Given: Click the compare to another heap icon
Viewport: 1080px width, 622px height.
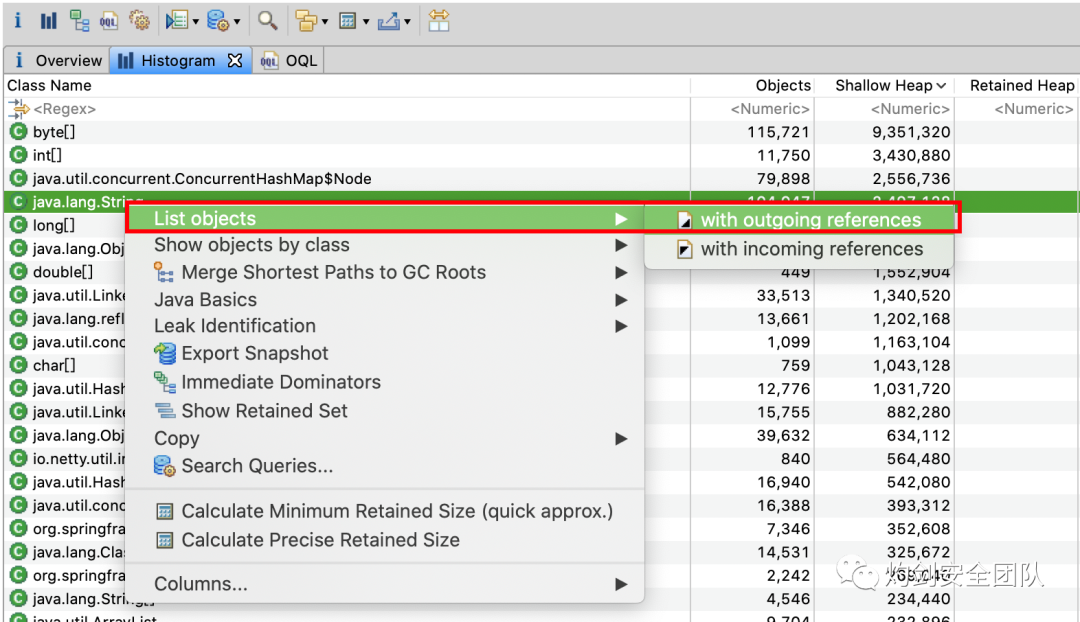Looking at the screenshot, I should [439, 21].
